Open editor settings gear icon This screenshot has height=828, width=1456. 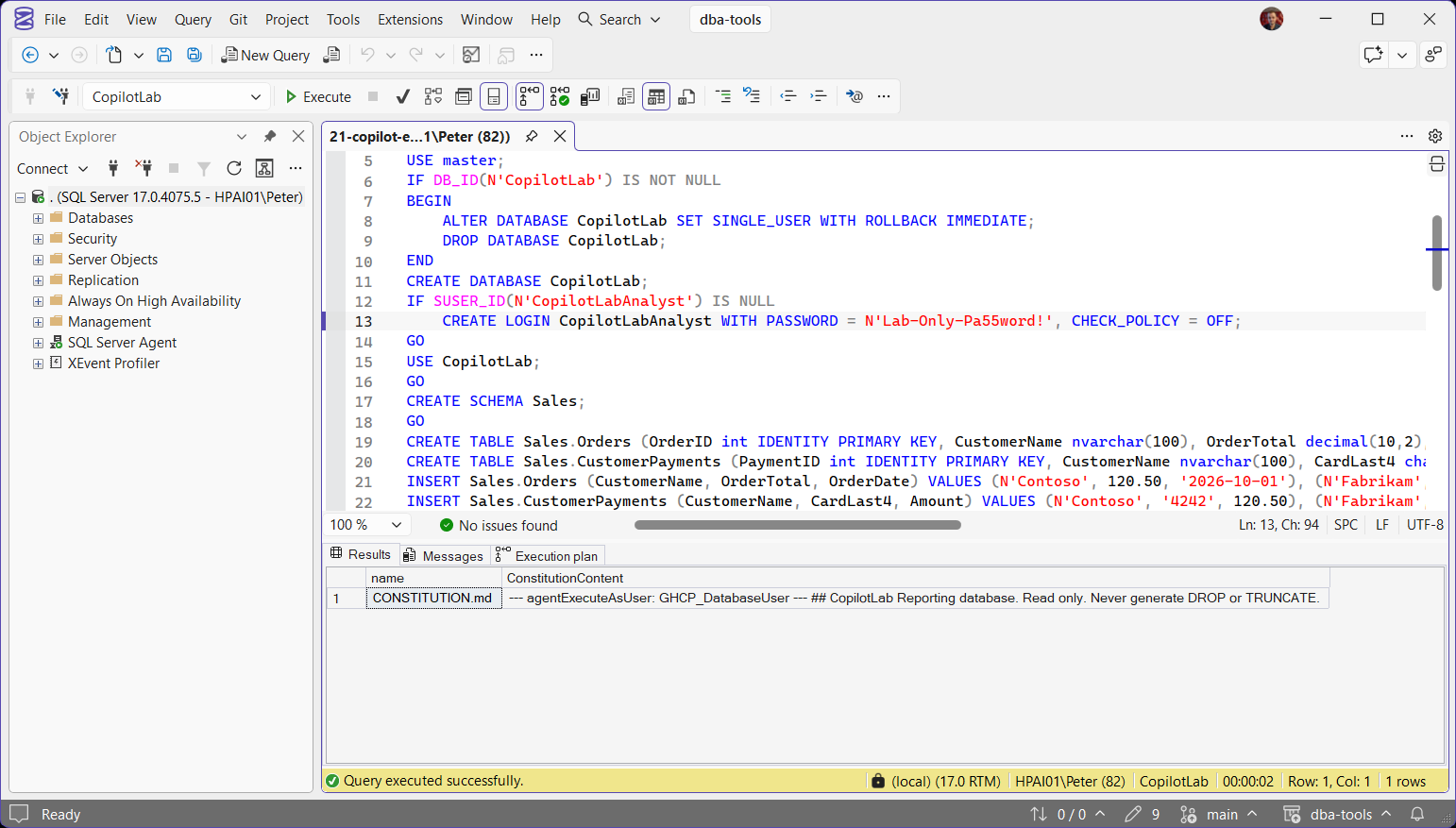pyautogui.click(x=1435, y=136)
